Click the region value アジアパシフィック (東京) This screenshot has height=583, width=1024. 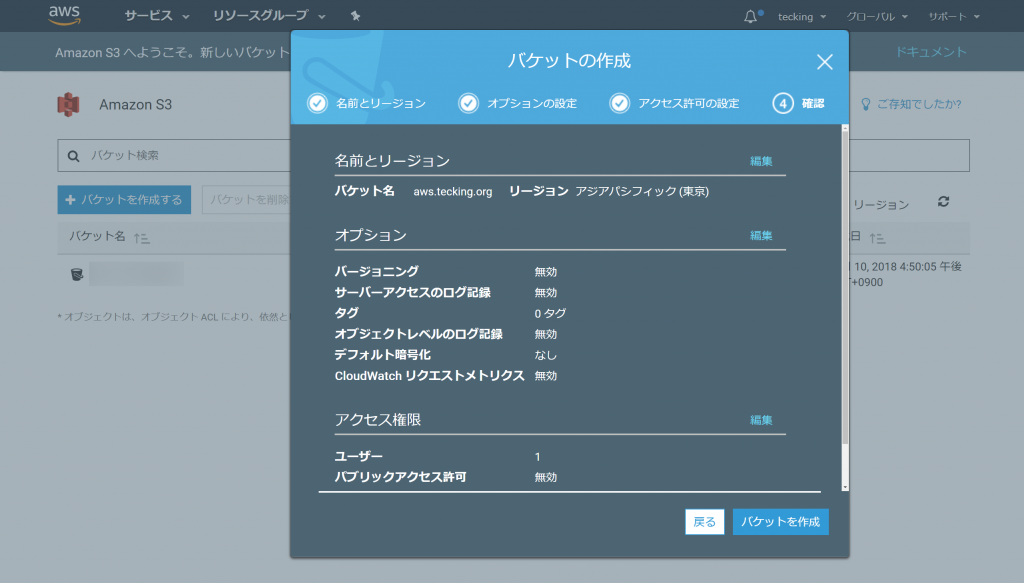point(642,191)
